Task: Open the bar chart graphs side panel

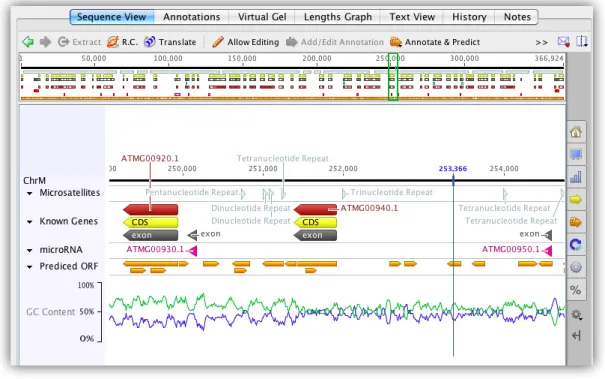Action: coord(576,177)
